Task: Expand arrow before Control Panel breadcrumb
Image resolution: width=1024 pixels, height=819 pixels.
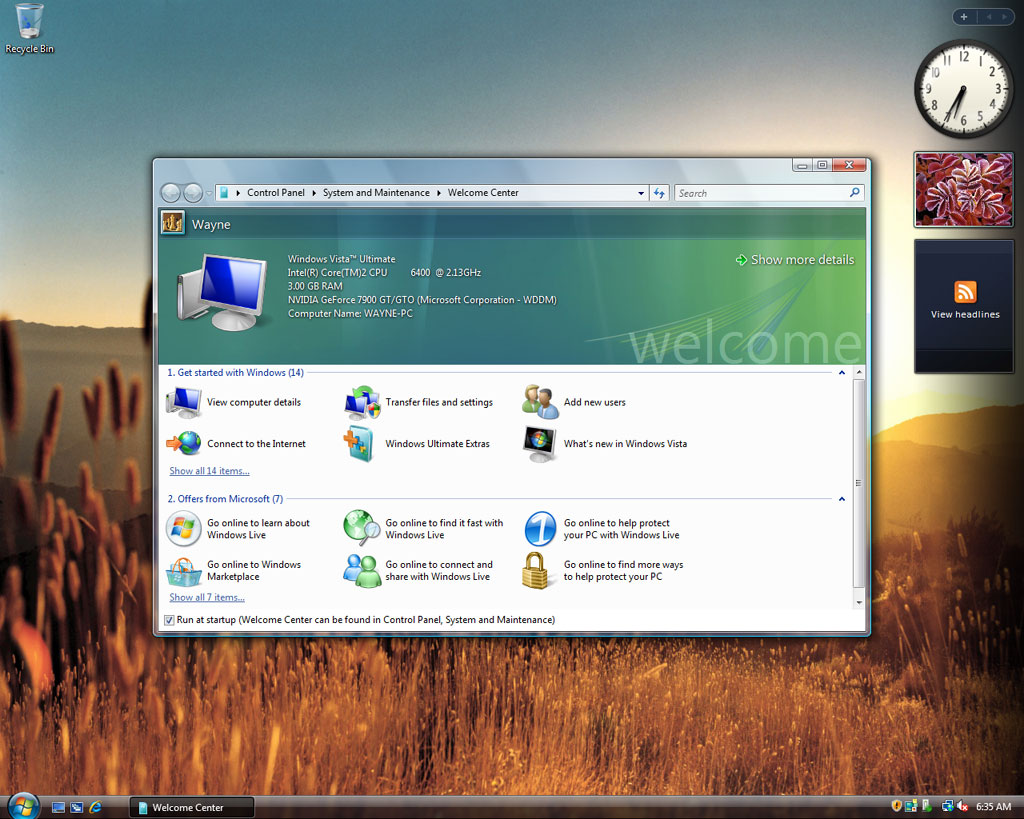Action: (238, 193)
